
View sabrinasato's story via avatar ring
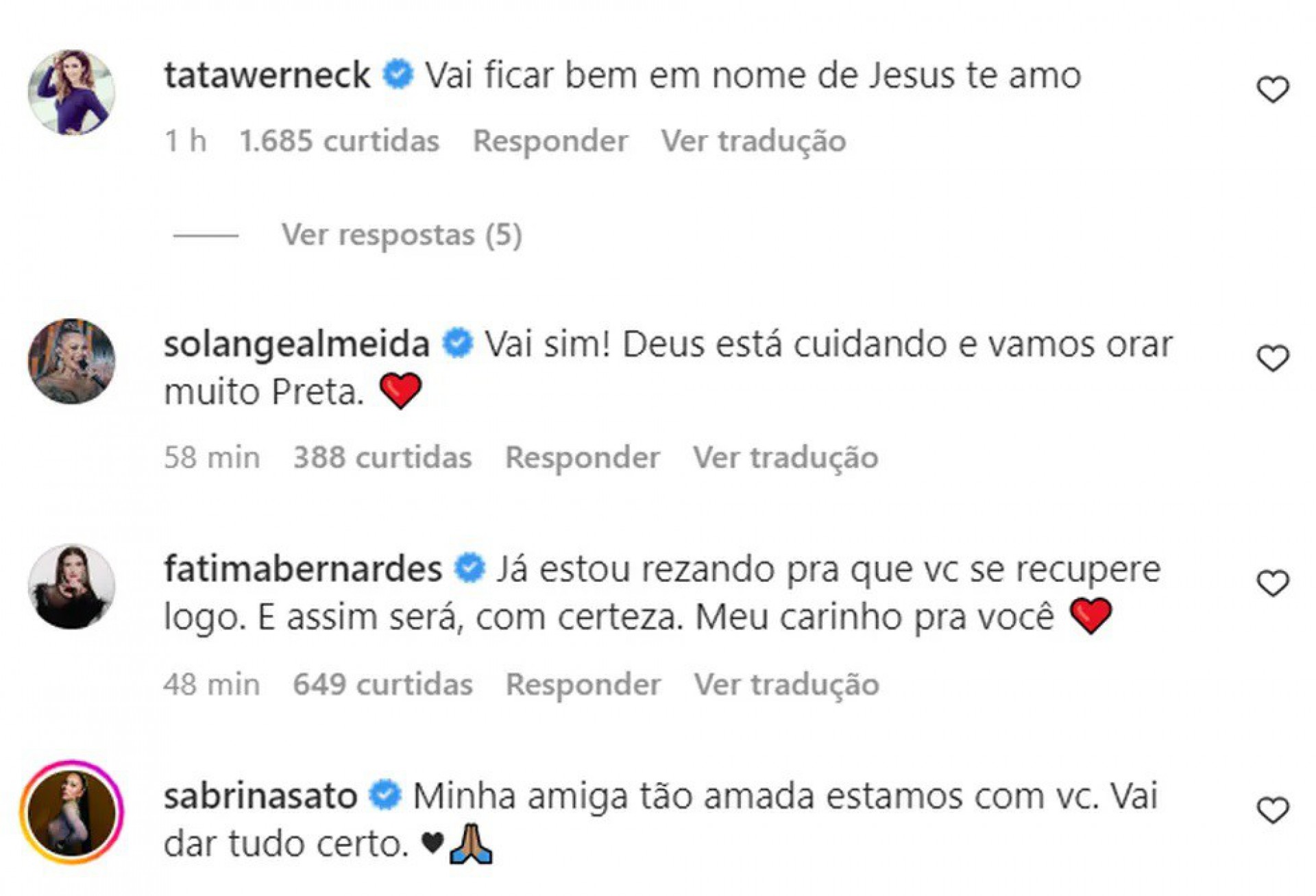coord(71,812)
